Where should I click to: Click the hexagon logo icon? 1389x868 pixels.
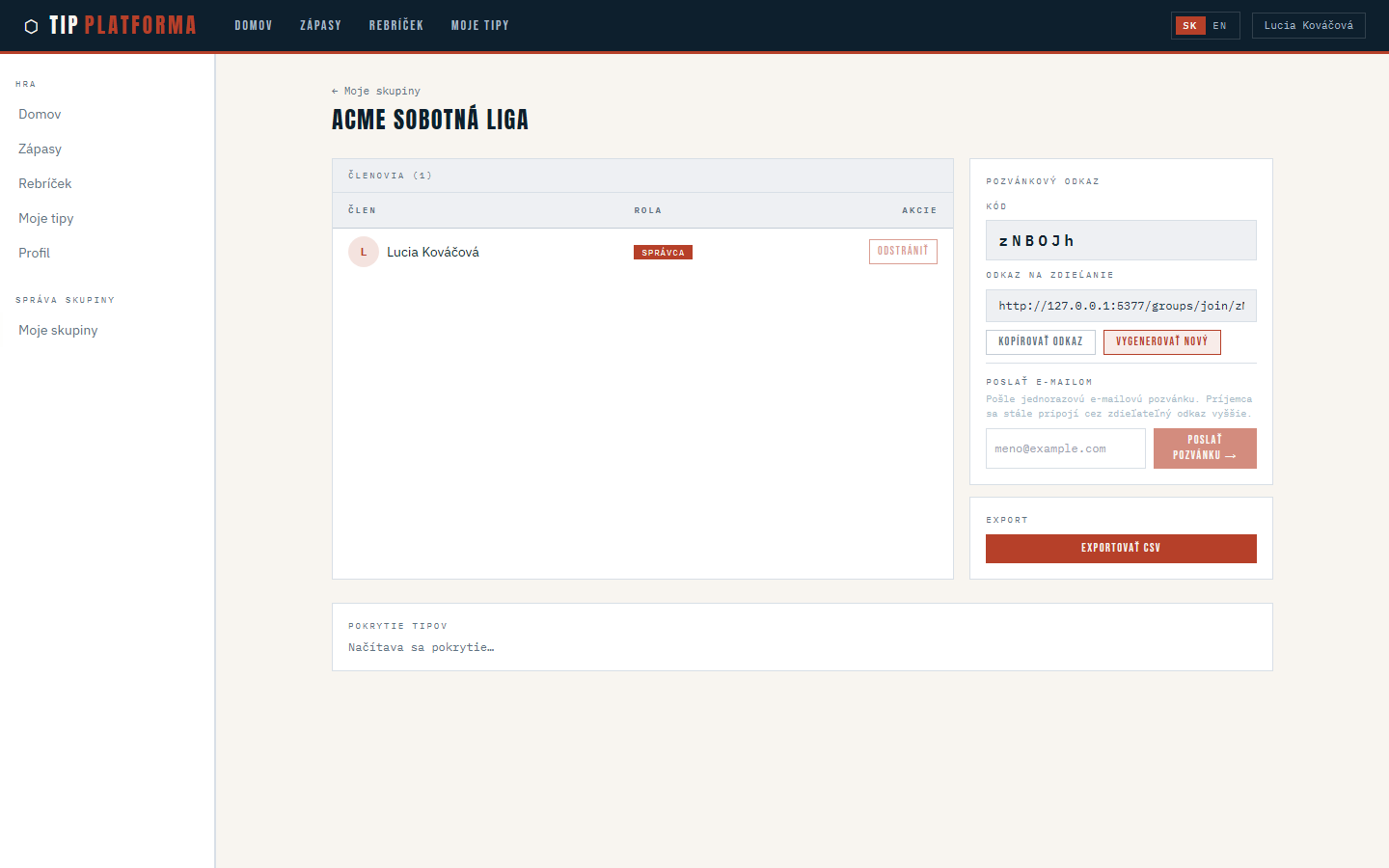tap(31, 26)
